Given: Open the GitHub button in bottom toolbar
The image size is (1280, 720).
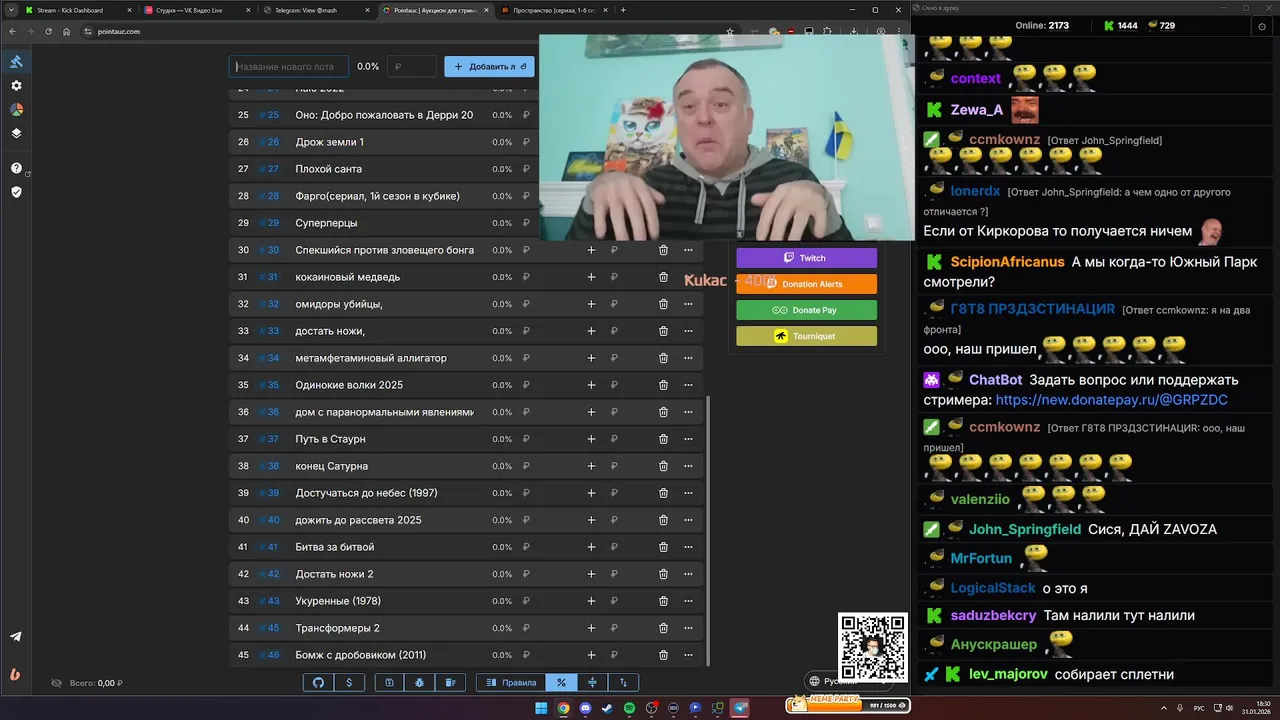Looking at the screenshot, I should 319,682.
